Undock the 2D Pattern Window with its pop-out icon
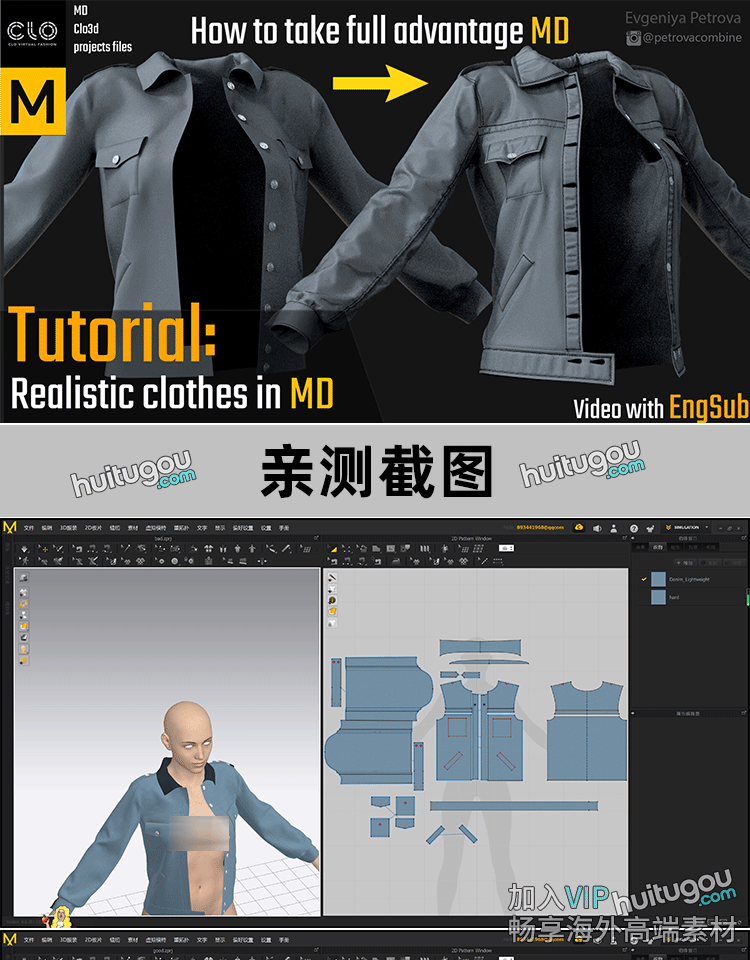Image resolution: width=750 pixels, height=960 pixels. tap(624, 538)
